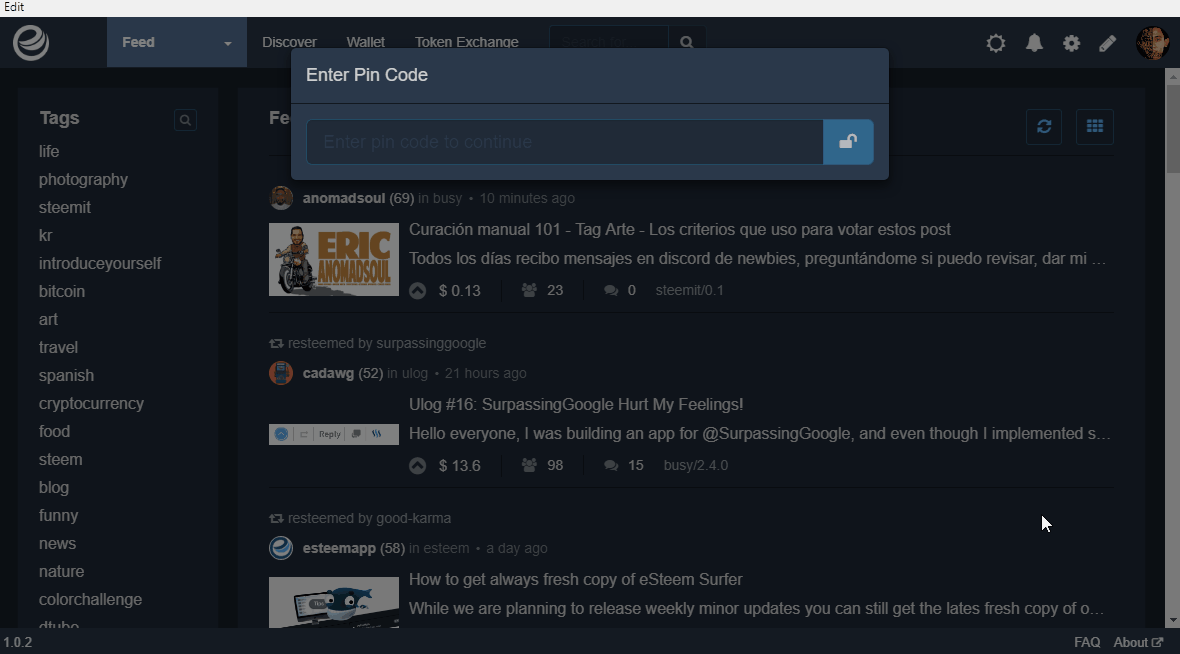Open Ulog #16 SurpassingGoogle post title
The width and height of the screenshot is (1180, 654).
[x=576, y=404]
